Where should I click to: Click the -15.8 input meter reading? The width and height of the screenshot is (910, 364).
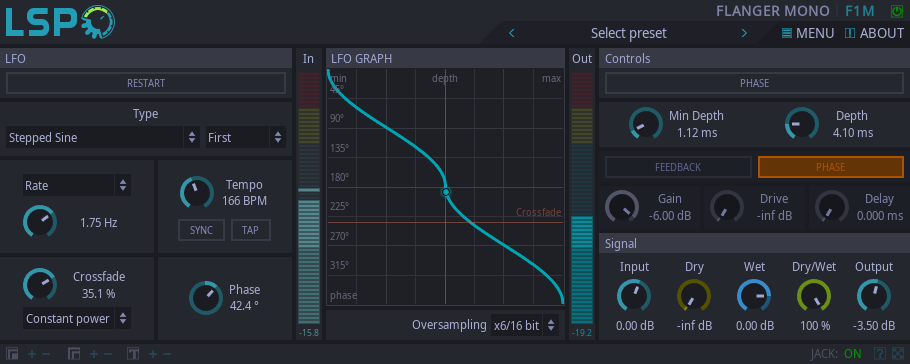coord(309,333)
